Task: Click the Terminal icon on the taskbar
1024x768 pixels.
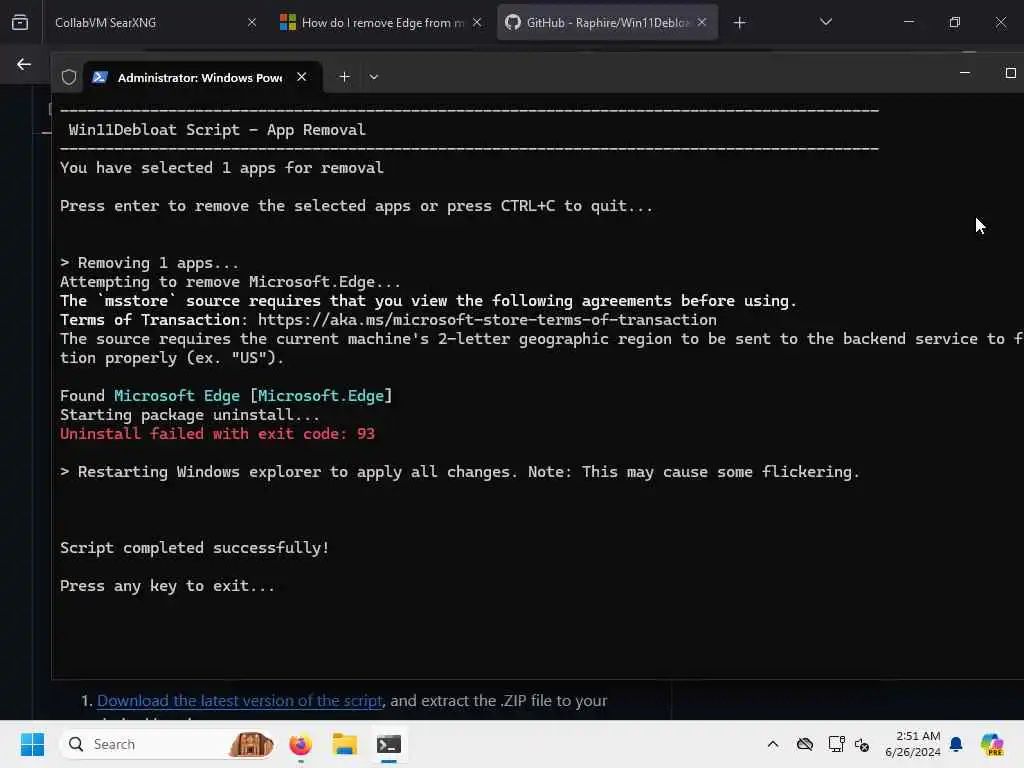Action: [x=389, y=744]
